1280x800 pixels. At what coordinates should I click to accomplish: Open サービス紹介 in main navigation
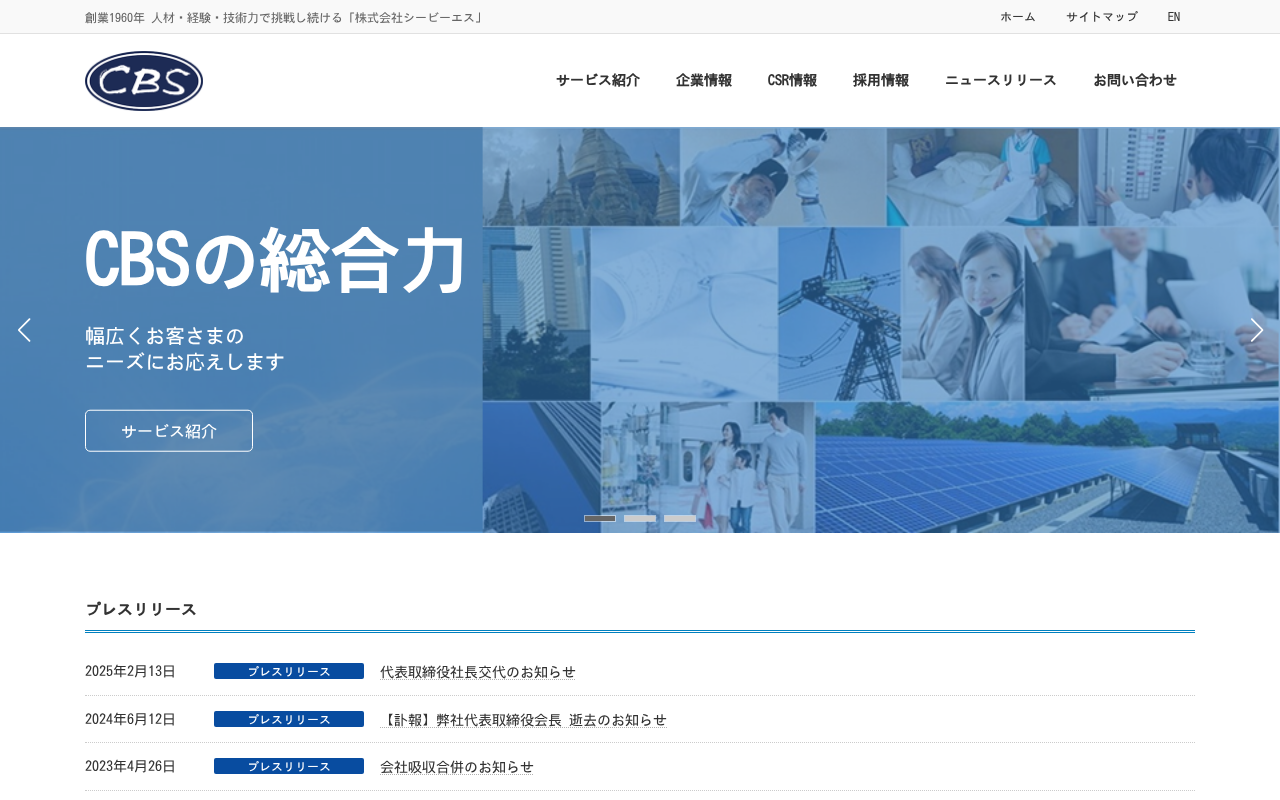point(598,80)
